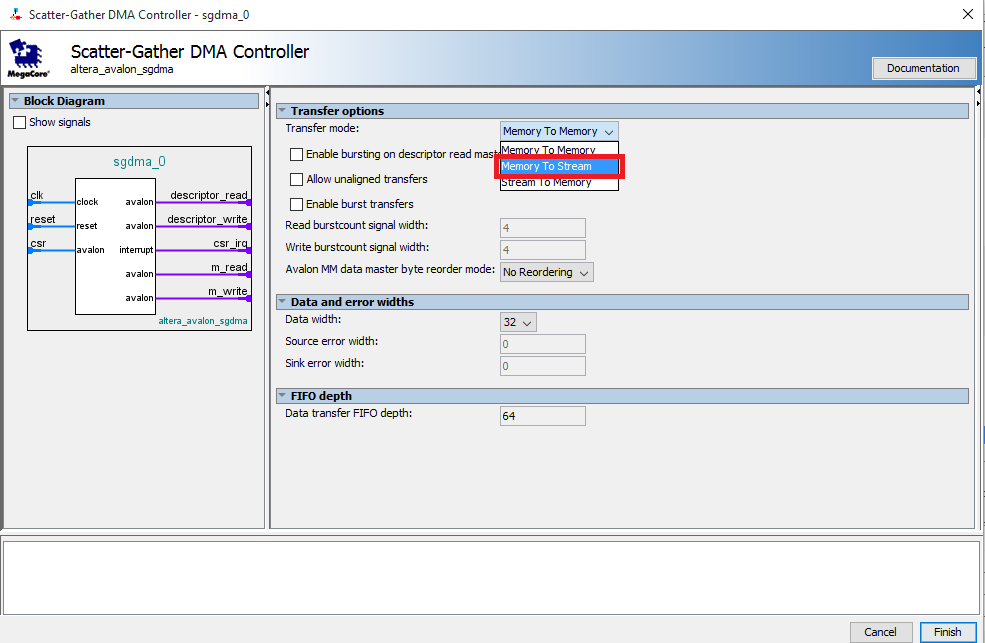Enable bursting on descriptor read master checkbox
Viewport: 985px width, 643px height.
pyautogui.click(x=297, y=154)
